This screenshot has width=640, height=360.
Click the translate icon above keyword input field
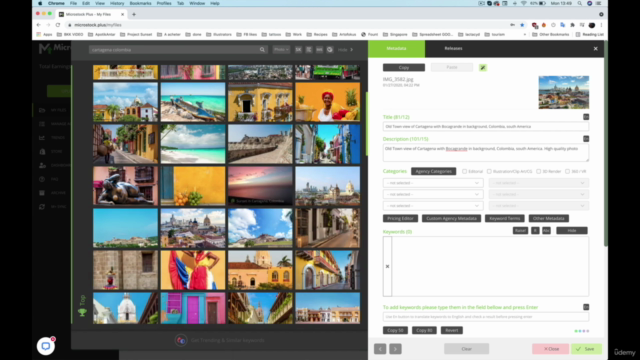pos(586,307)
